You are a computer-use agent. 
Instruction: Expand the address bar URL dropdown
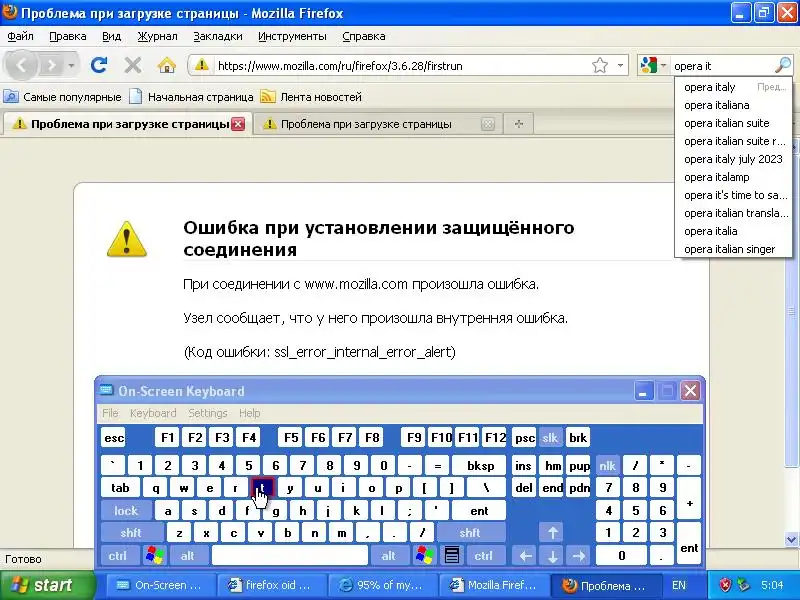[620, 65]
